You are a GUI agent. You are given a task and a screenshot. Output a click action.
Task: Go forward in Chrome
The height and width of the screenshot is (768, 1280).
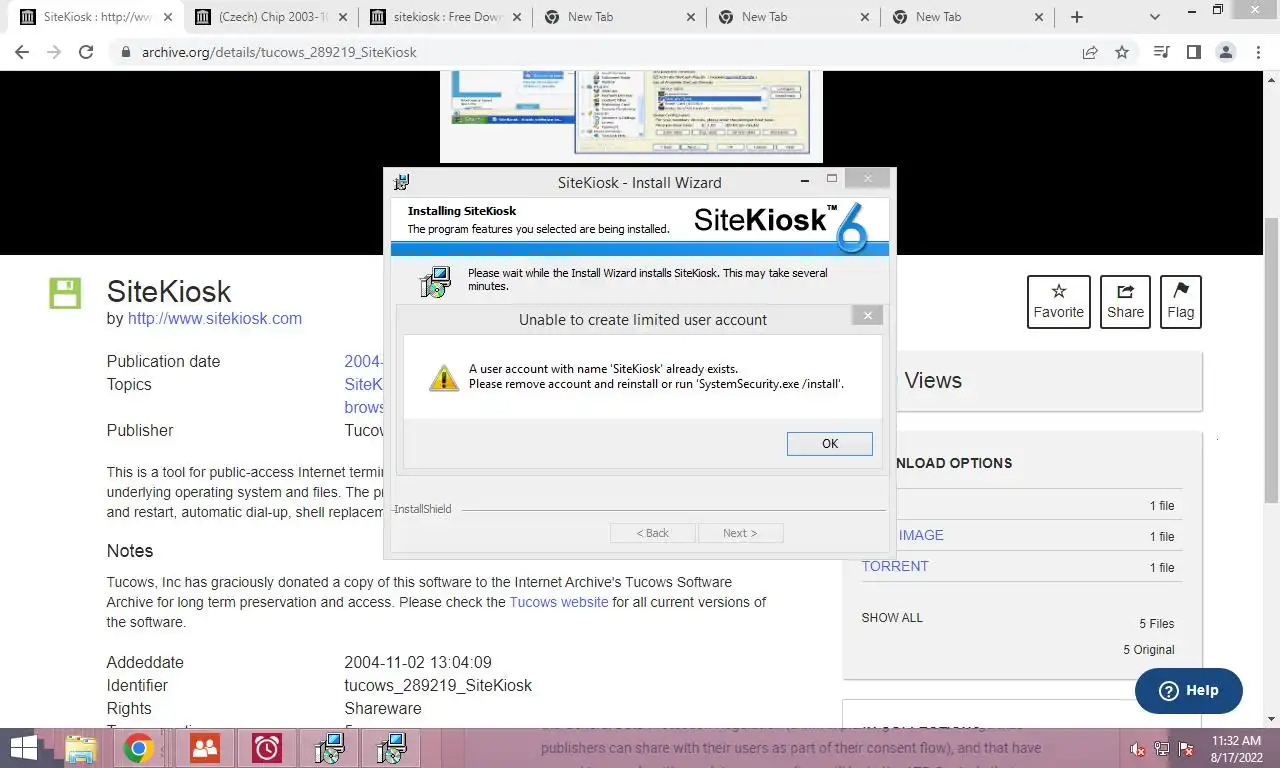(x=54, y=52)
